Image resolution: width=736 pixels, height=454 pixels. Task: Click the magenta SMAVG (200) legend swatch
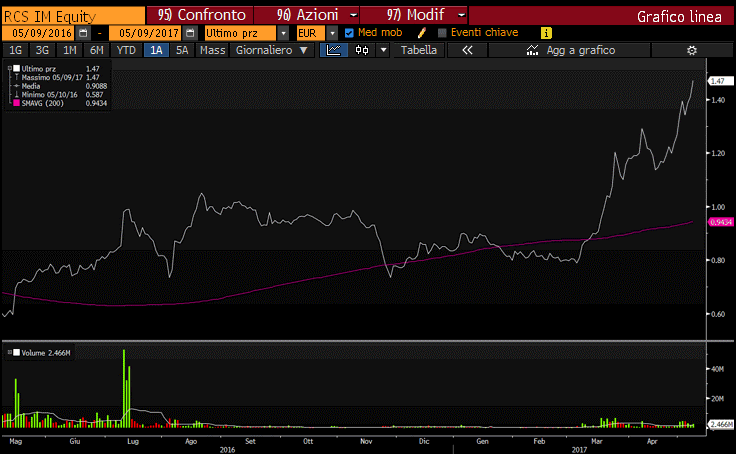tap(16, 101)
